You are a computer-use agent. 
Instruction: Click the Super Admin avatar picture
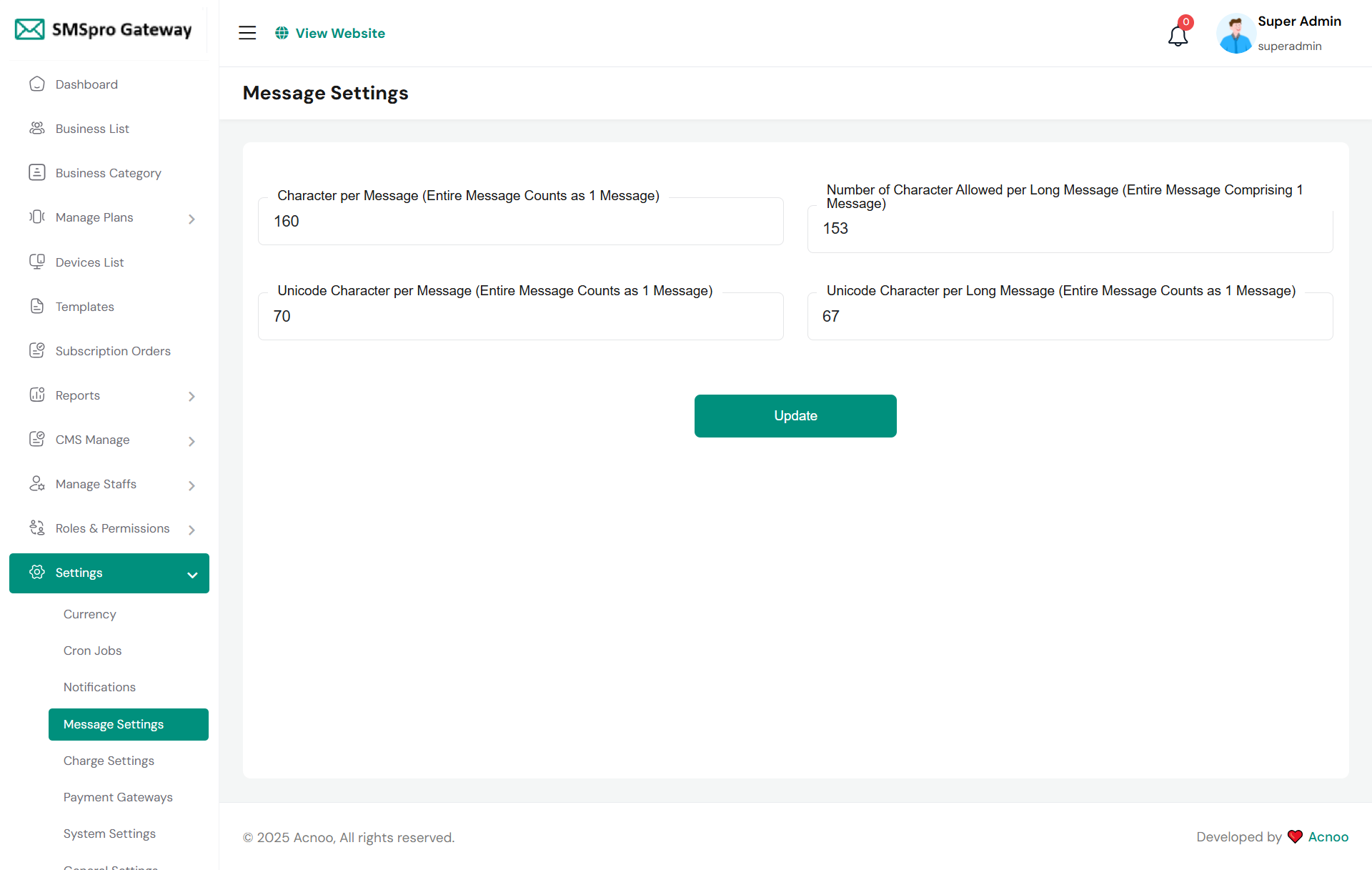(x=1236, y=34)
